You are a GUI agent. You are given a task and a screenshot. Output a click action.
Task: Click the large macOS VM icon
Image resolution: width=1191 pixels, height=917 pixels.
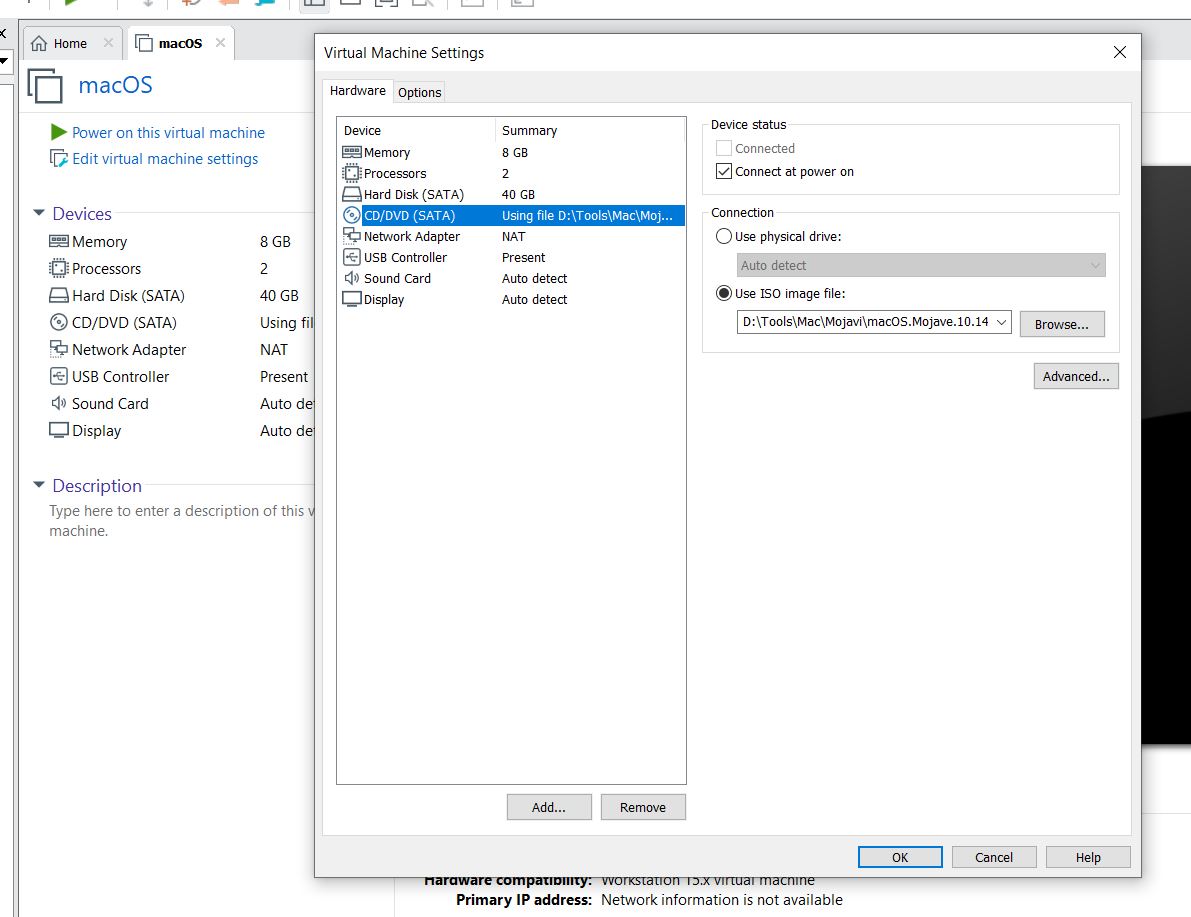[45, 85]
